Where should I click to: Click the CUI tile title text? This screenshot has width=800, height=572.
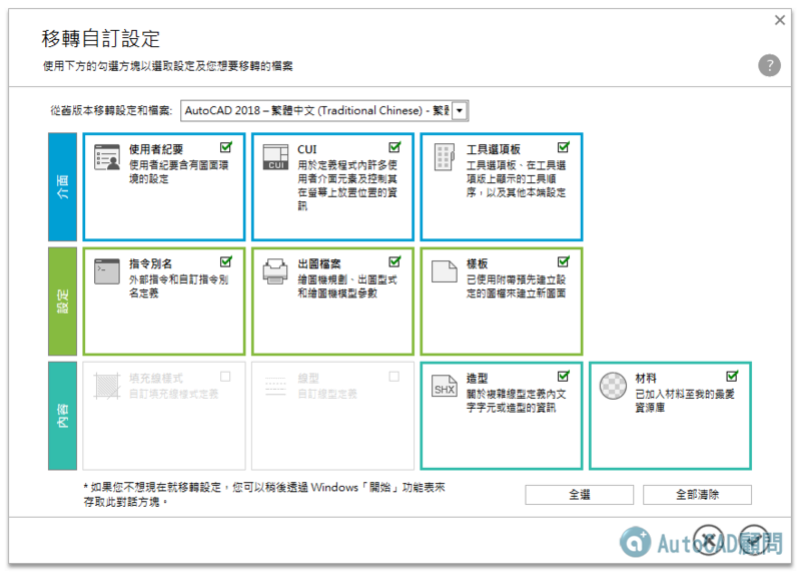coord(307,149)
